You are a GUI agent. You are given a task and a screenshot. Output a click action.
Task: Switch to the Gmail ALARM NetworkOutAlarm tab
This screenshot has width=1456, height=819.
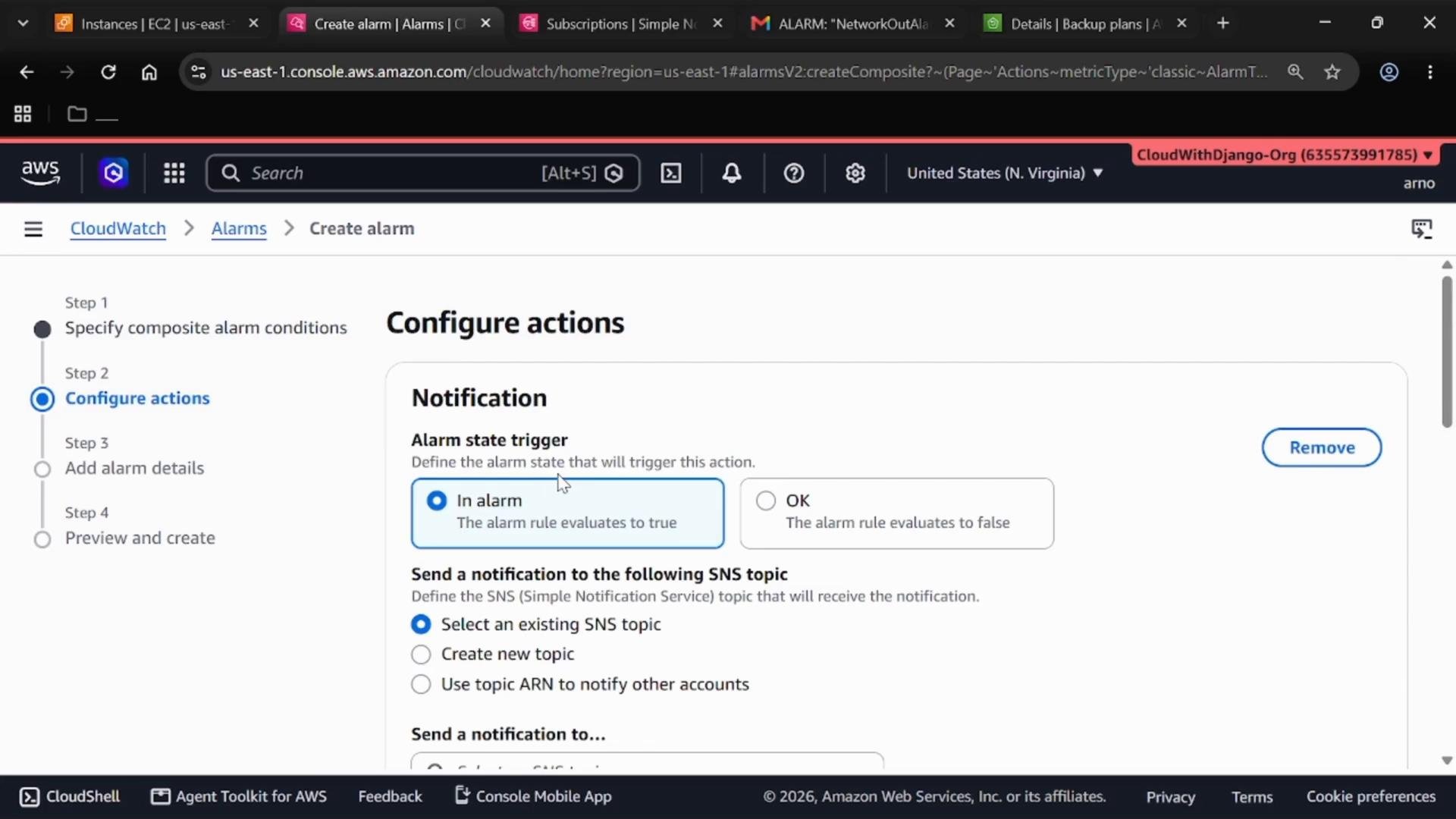[x=854, y=24]
